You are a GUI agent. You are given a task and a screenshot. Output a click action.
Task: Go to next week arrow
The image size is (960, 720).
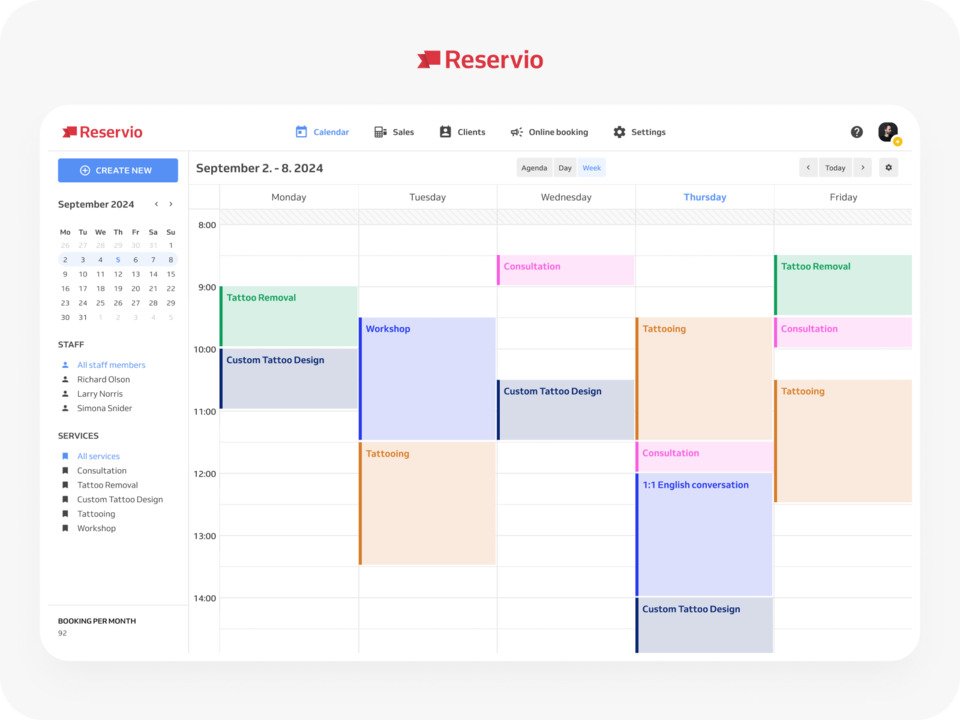click(862, 168)
